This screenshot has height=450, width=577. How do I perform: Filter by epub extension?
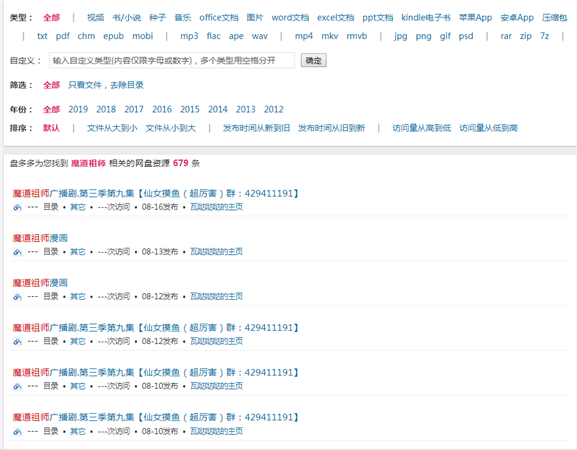(x=113, y=36)
